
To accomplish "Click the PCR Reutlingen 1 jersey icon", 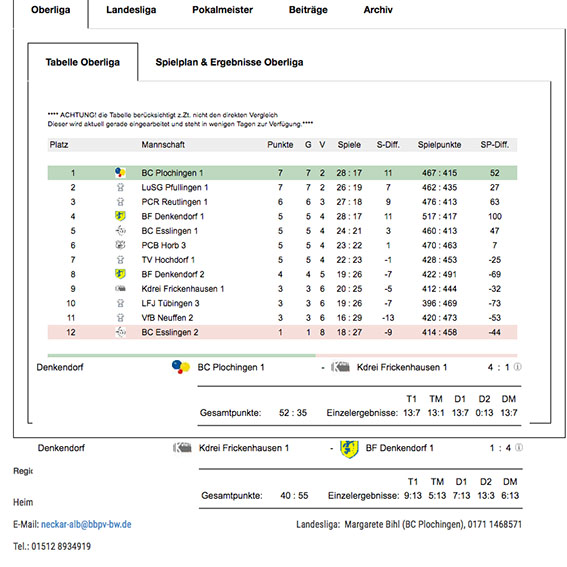I will [120, 202].
